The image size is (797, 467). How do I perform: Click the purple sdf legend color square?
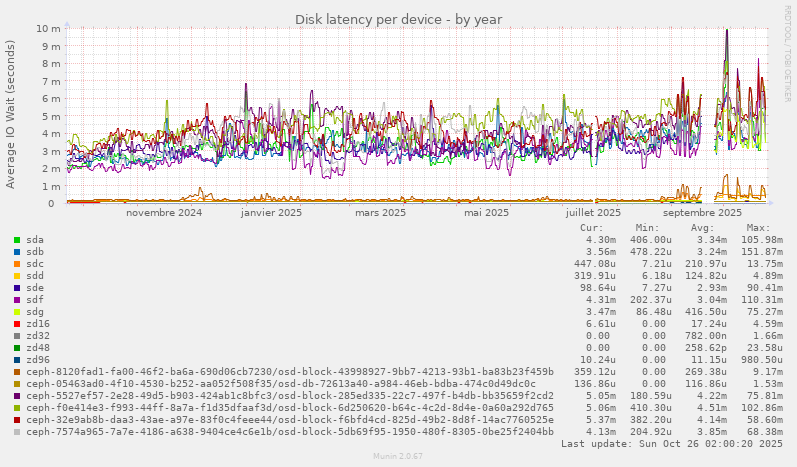coord(17,300)
